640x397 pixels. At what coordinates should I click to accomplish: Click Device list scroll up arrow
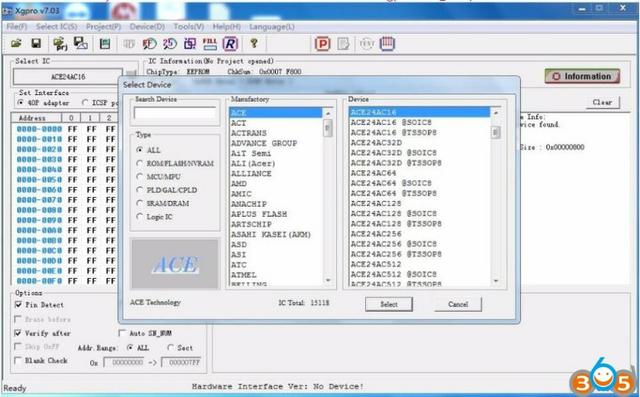point(496,113)
